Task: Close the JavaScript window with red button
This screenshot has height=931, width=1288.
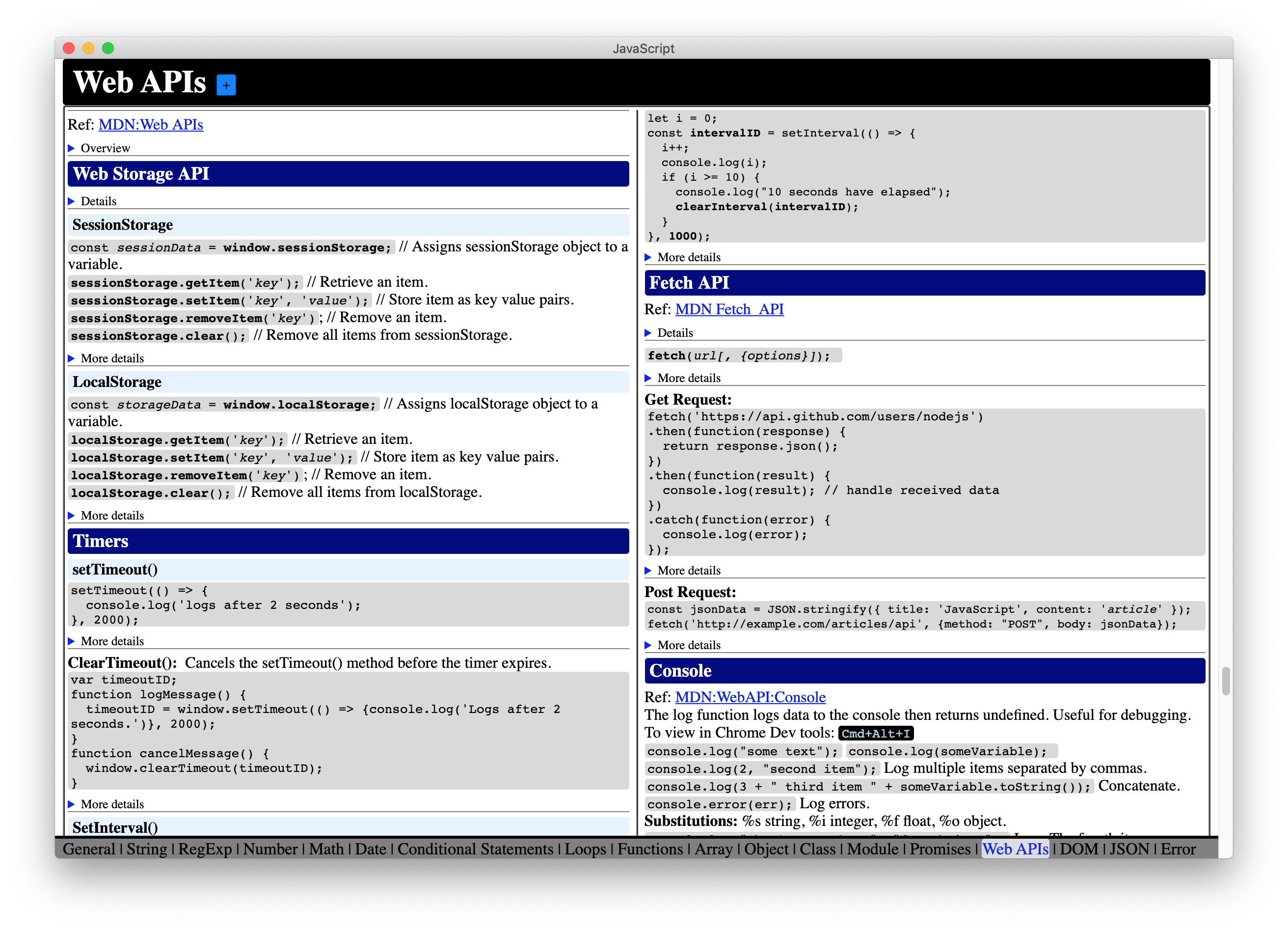Action: tap(69, 48)
